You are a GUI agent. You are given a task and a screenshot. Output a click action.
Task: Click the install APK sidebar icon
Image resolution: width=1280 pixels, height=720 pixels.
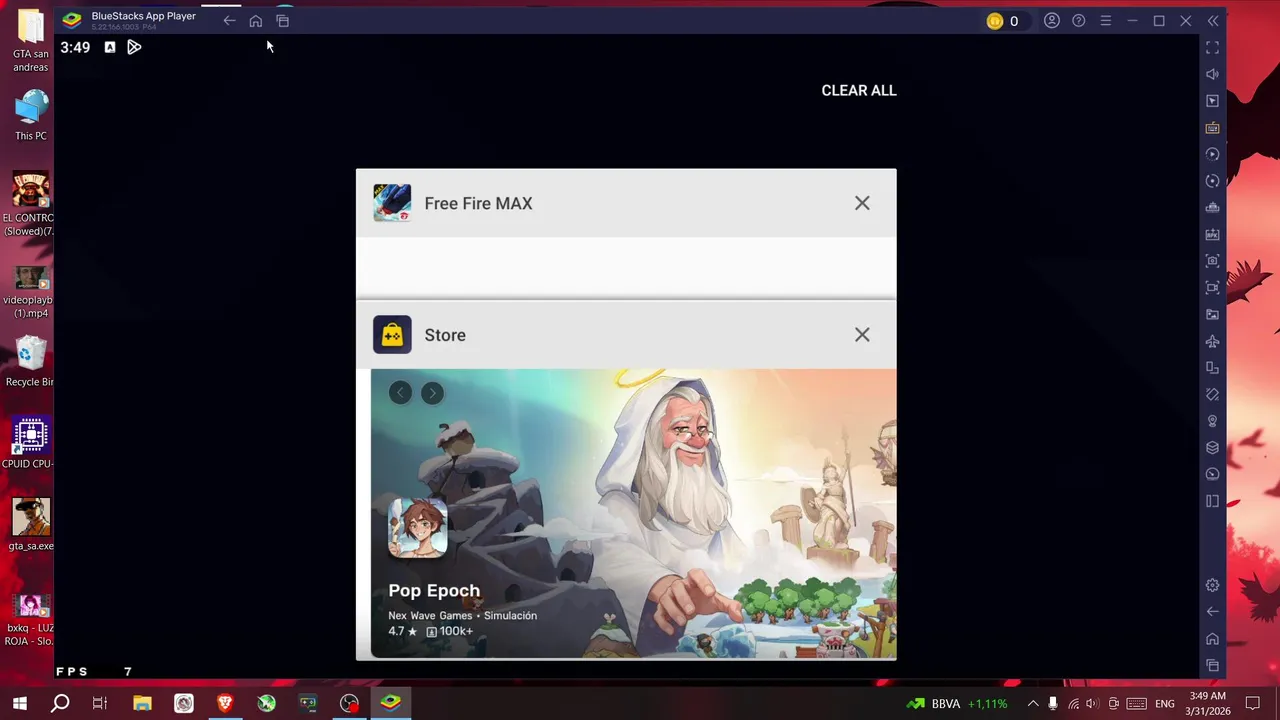[x=1213, y=234]
